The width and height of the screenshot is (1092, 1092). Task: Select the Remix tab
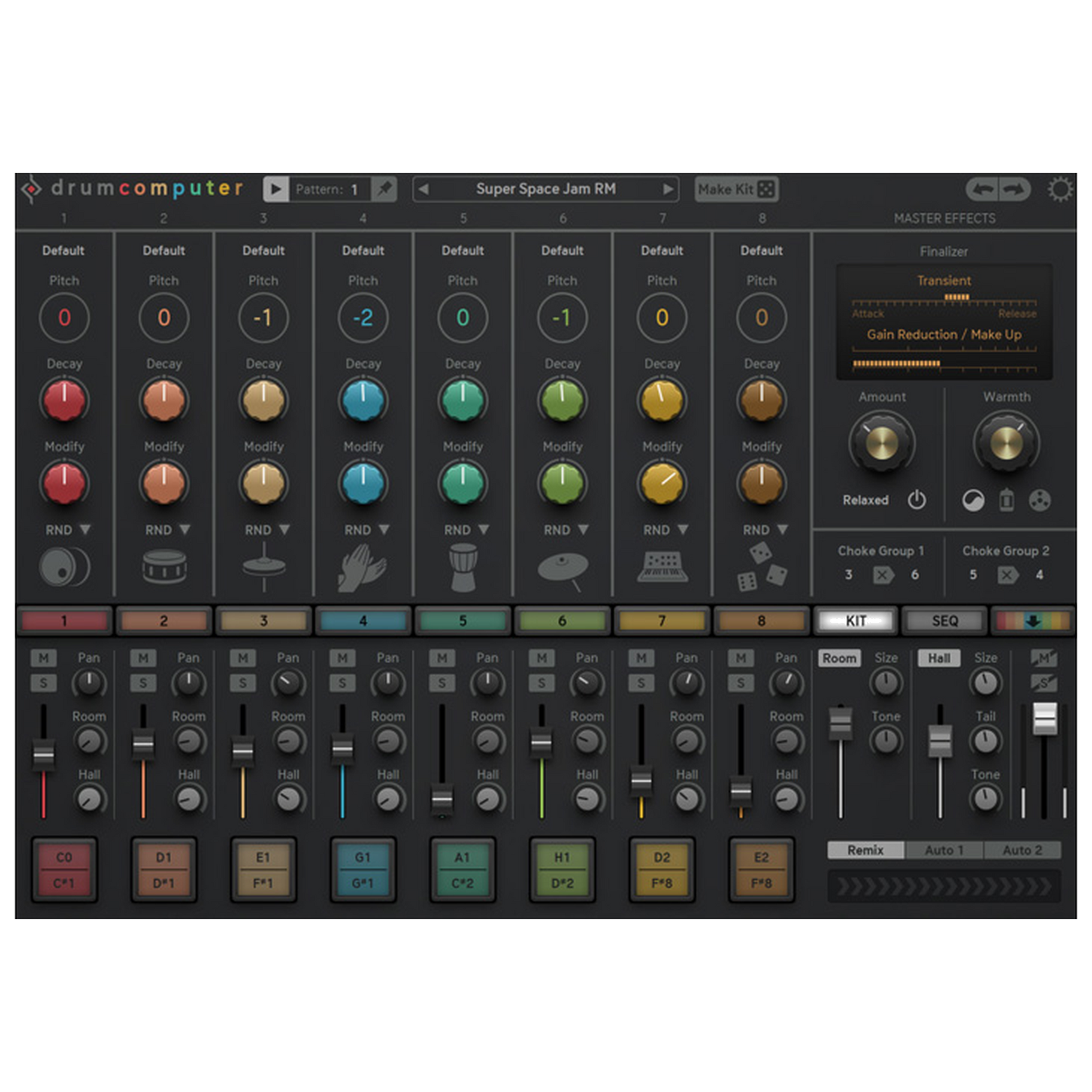click(865, 850)
